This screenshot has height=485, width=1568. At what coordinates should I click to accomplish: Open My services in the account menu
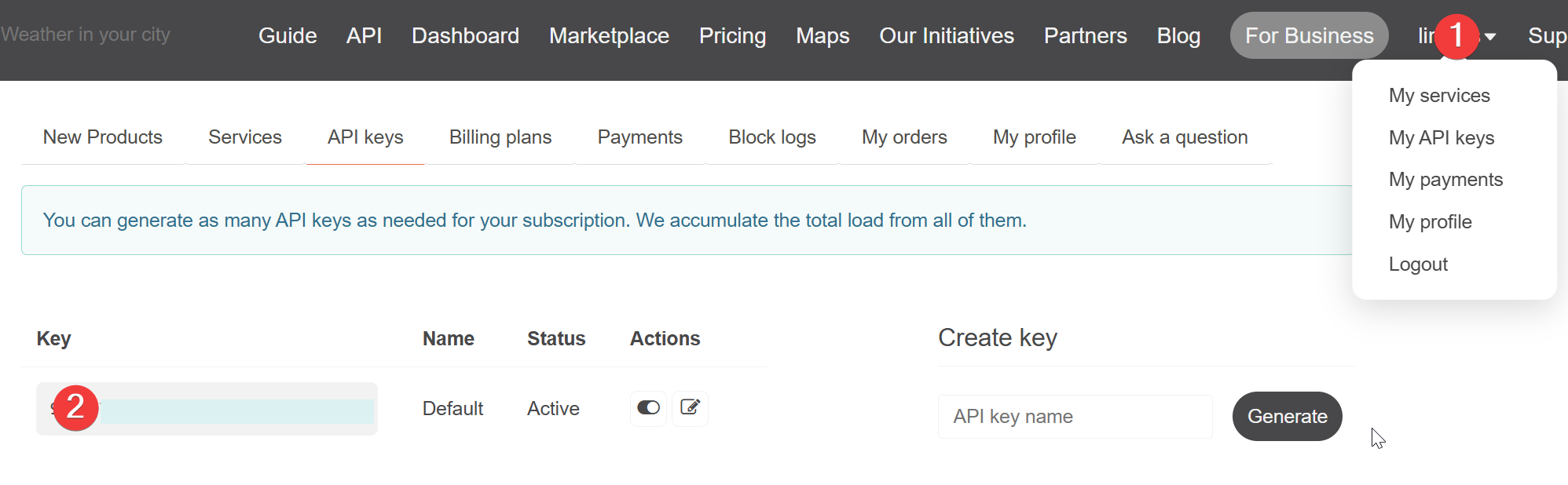pyautogui.click(x=1439, y=96)
